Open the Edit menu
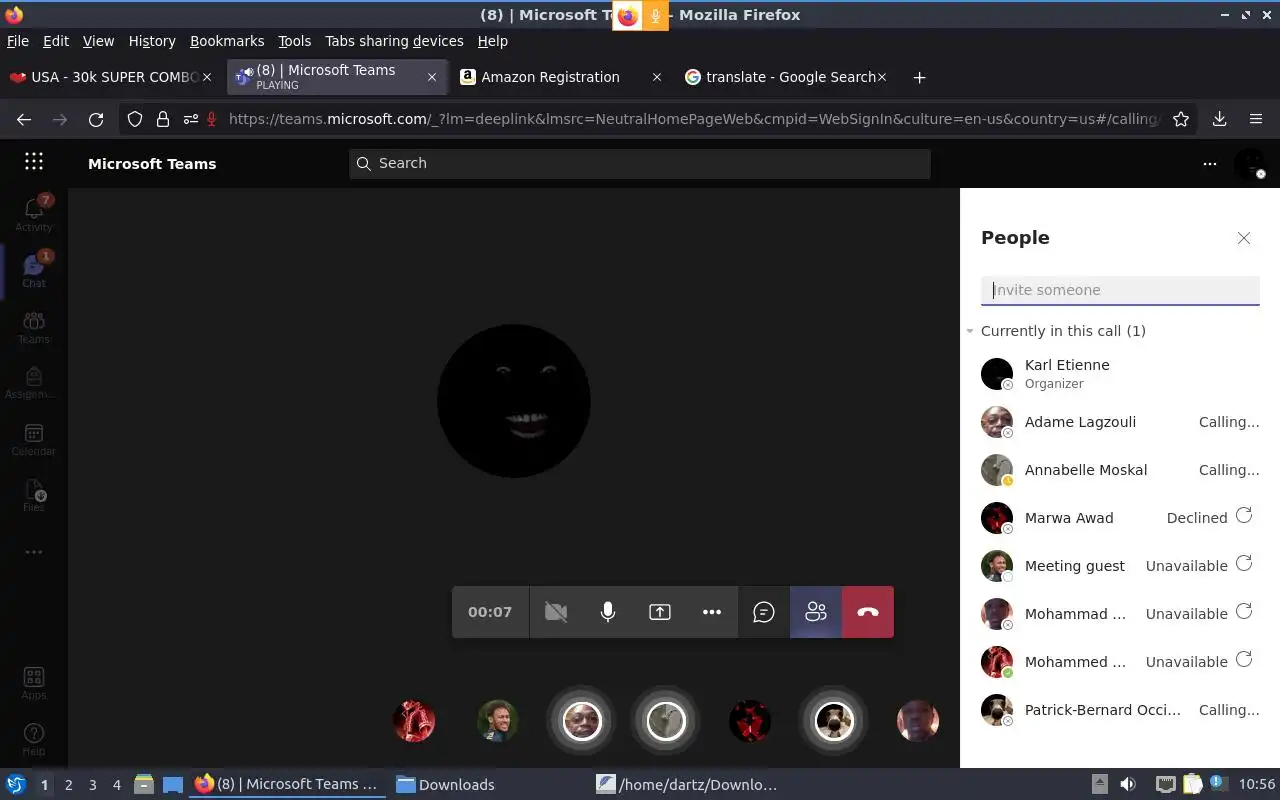This screenshot has width=1280, height=800. click(56, 41)
